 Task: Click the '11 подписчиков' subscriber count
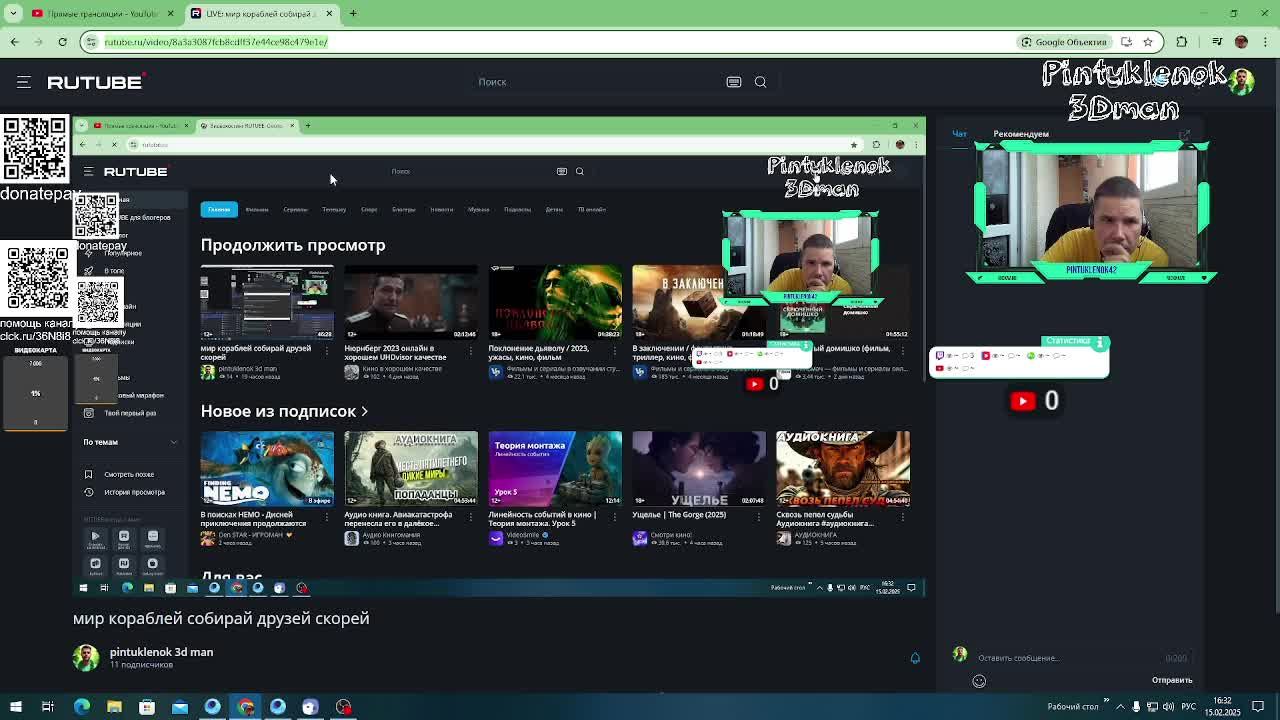pos(140,665)
